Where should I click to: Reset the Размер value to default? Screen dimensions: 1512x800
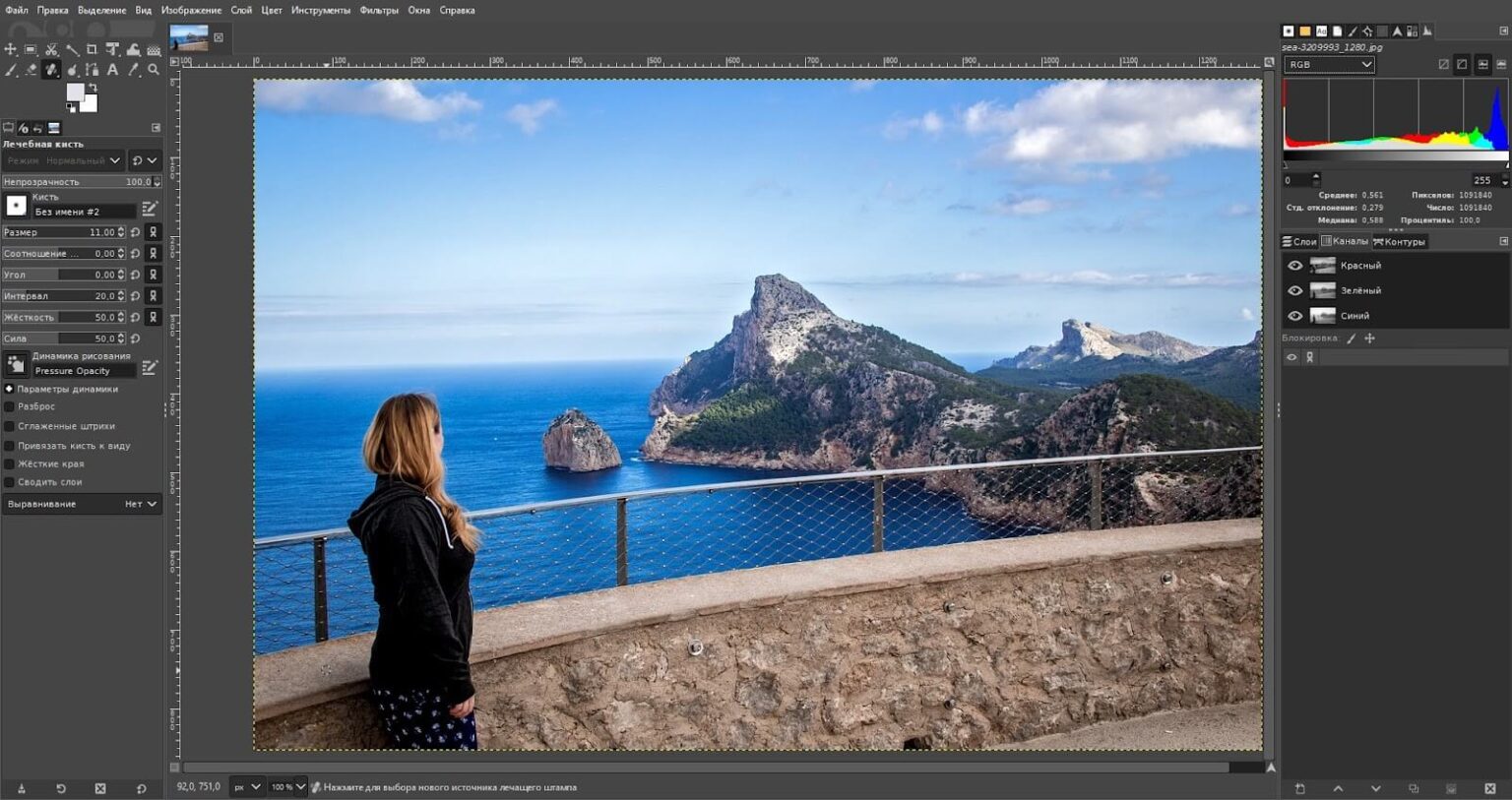(x=136, y=232)
